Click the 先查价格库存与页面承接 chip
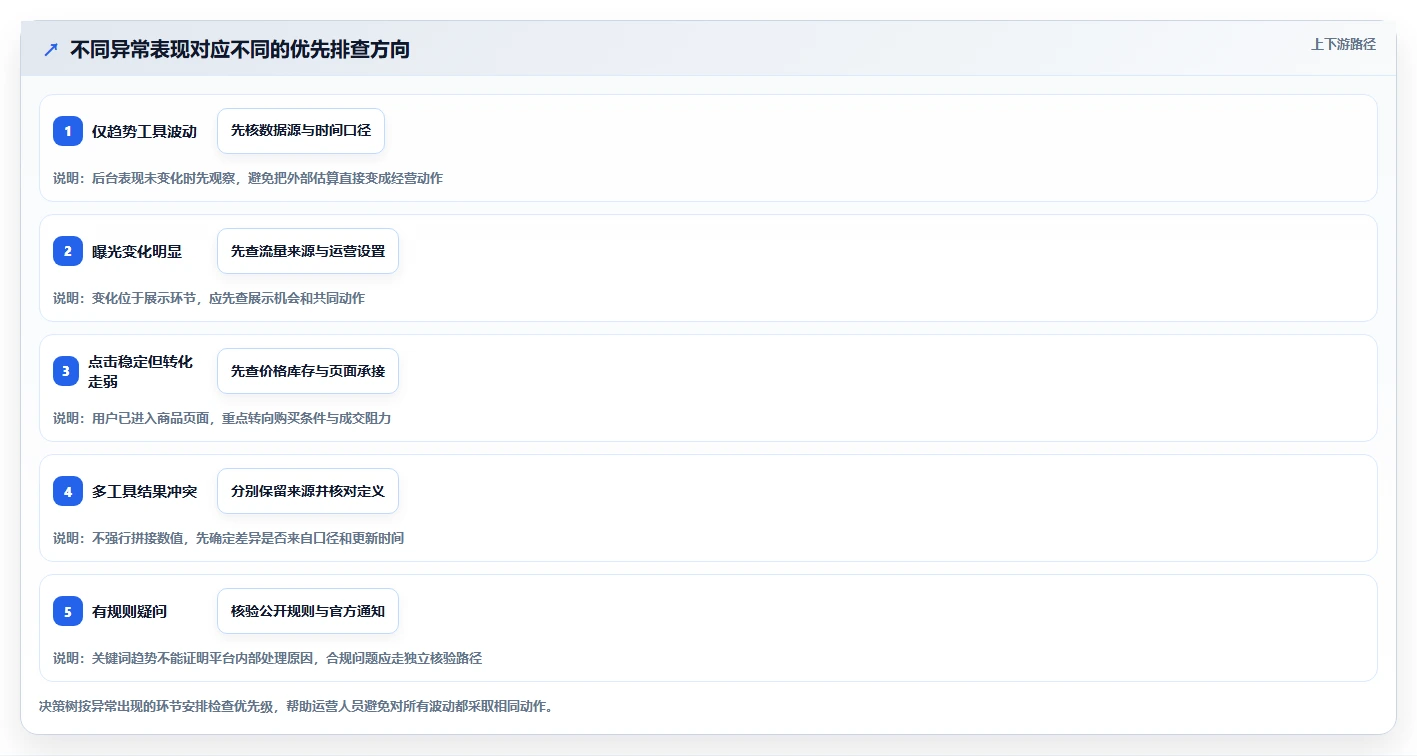Image resolution: width=1417 pixels, height=756 pixels. click(x=308, y=371)
